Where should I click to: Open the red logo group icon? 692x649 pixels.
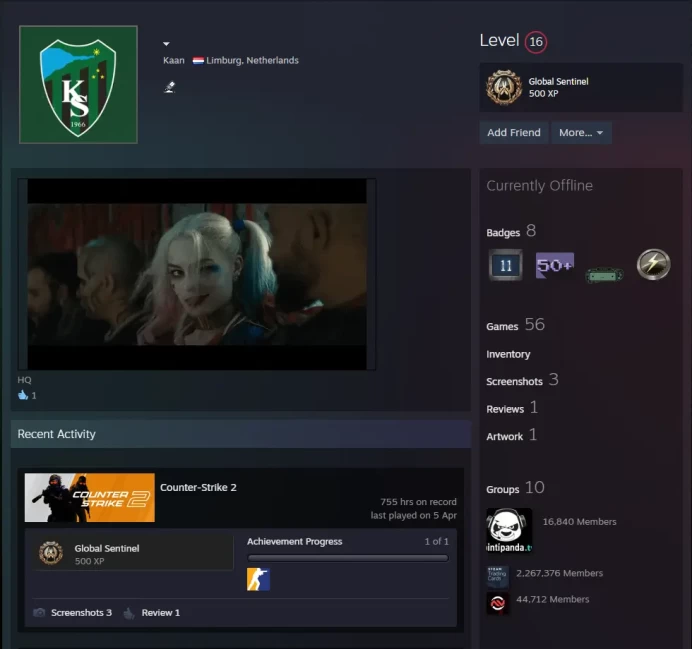point(497,603)
